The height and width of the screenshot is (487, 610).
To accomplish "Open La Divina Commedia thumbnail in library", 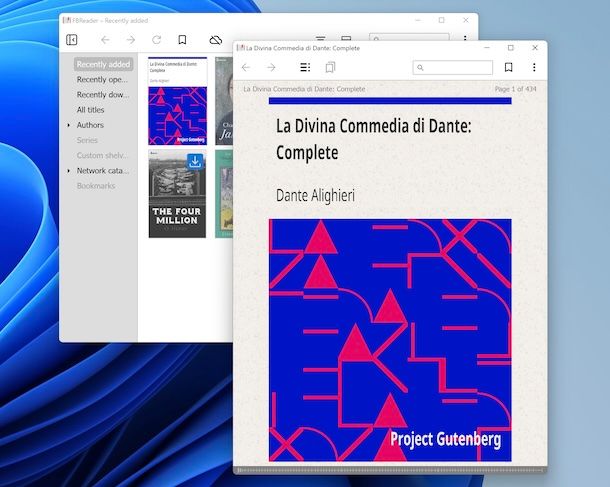I will (177, 101).
